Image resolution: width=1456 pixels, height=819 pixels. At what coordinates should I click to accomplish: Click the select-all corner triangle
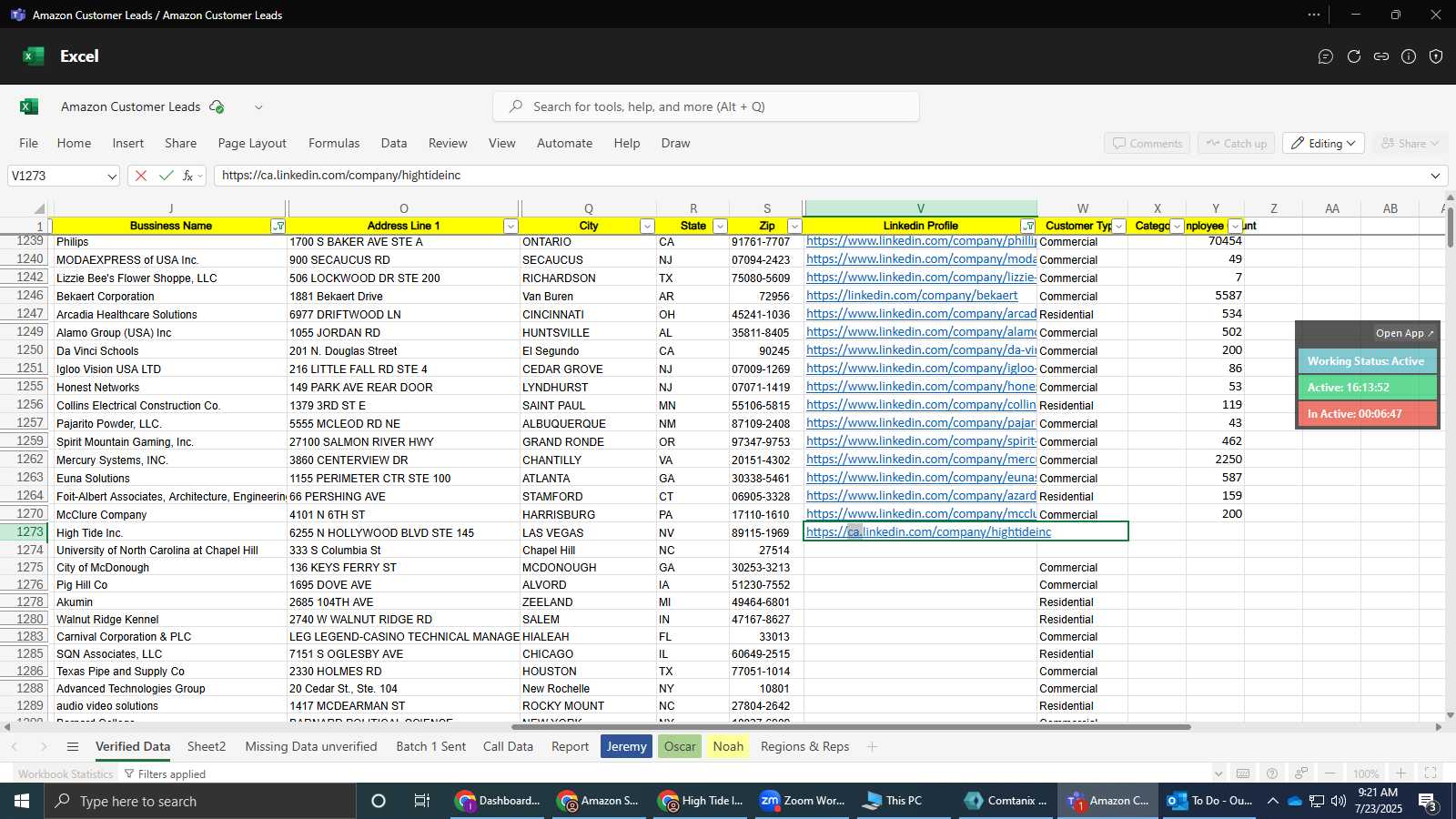(x=39, y=209)
